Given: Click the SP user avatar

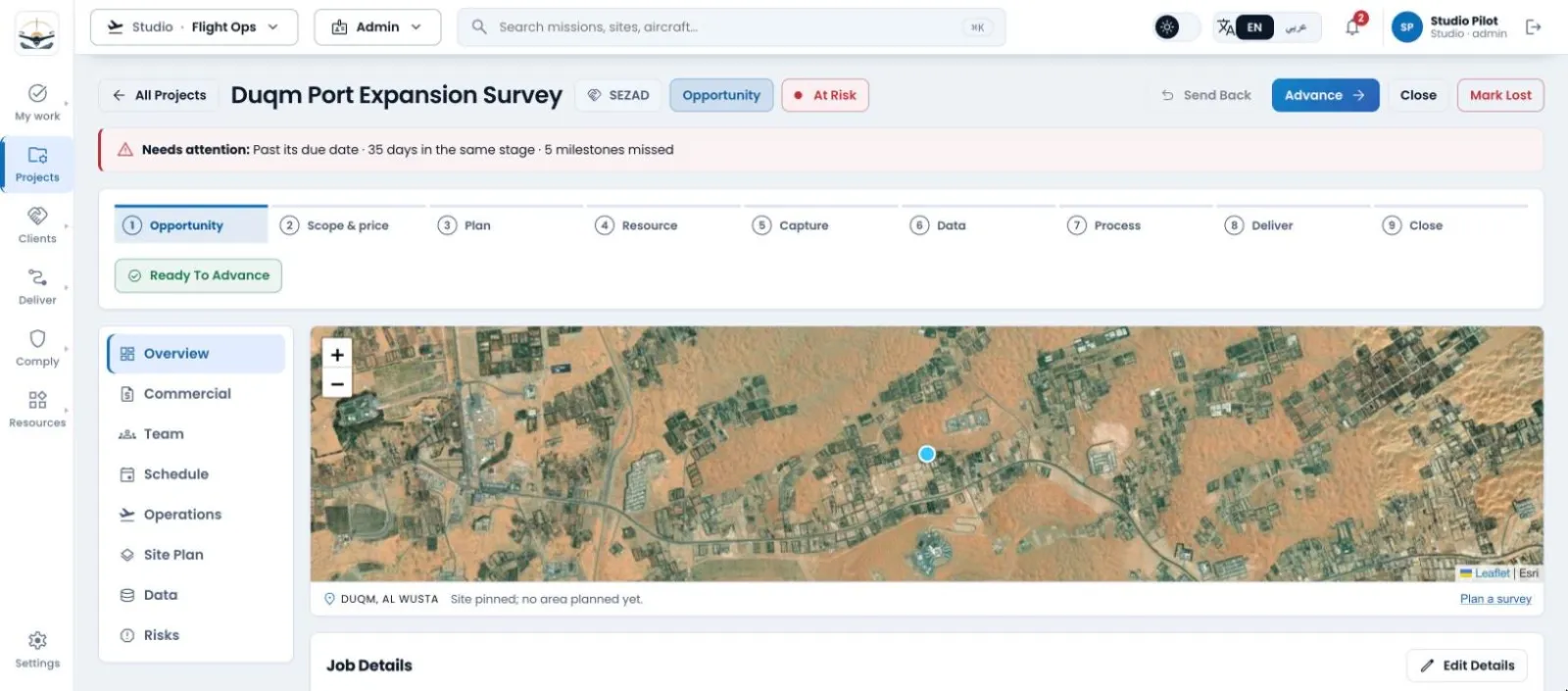Looking at the screenshot, I should coord(1406,27).
